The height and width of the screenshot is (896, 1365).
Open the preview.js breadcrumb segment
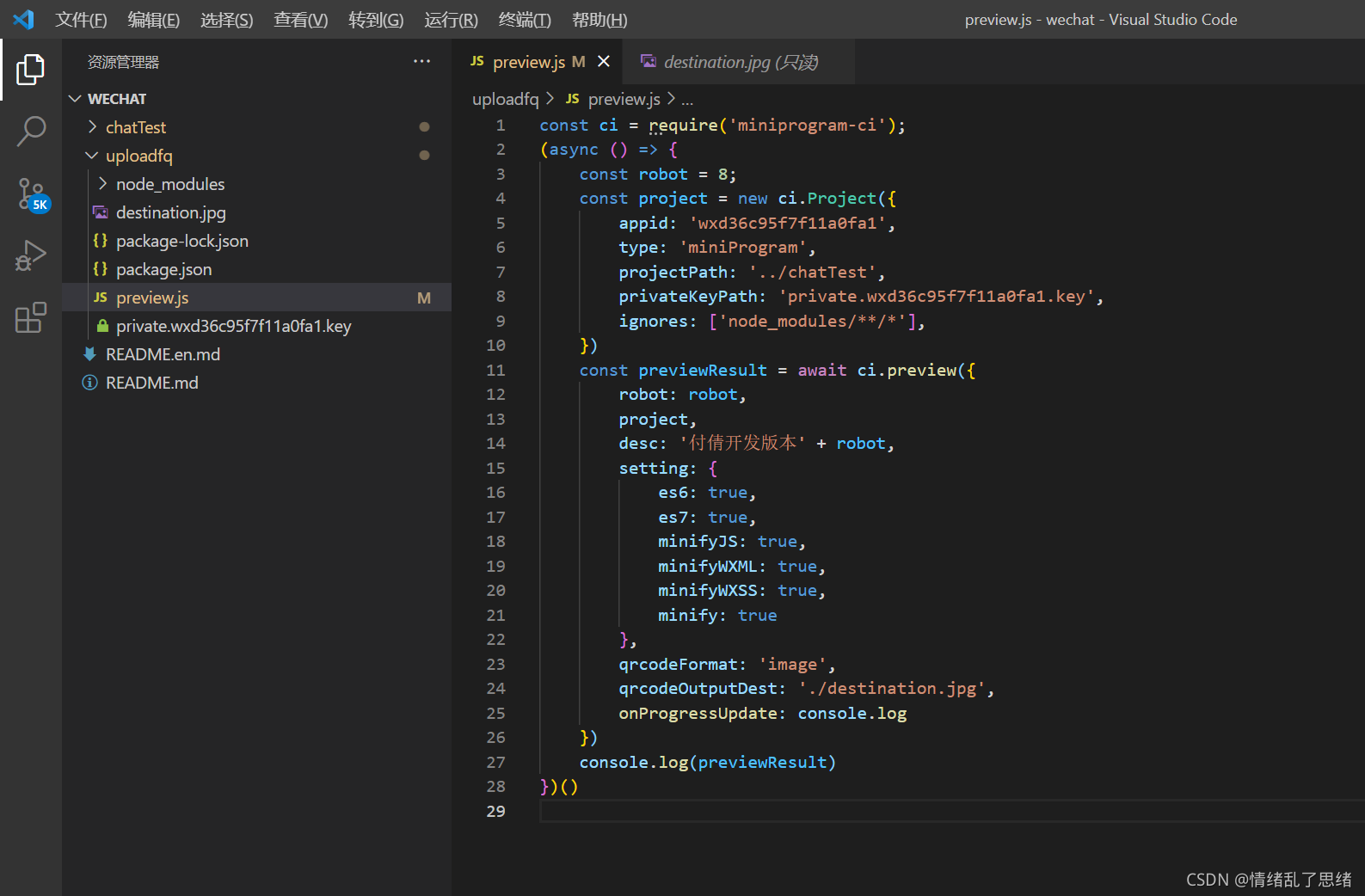coord(624,99)
